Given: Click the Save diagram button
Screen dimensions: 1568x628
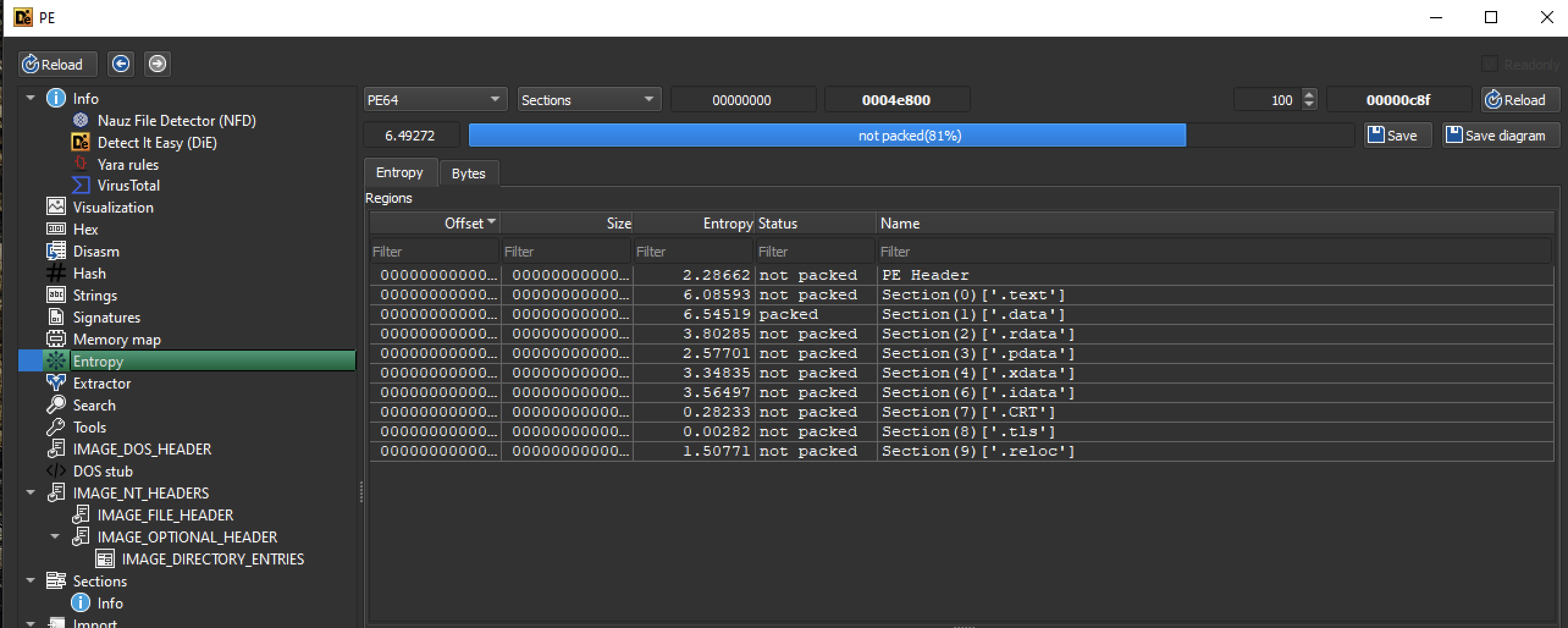Looking at the screenshot, I should (1500, 135).
